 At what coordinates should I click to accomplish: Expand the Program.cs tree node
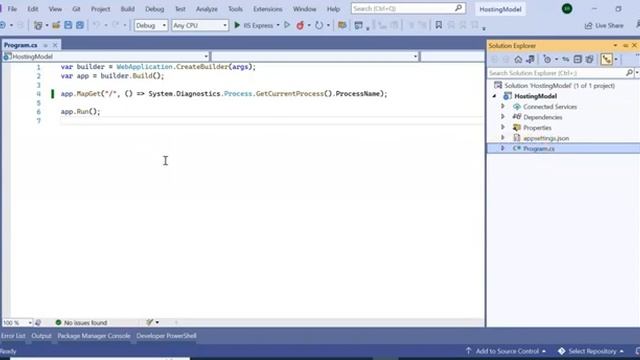point(503,149)
